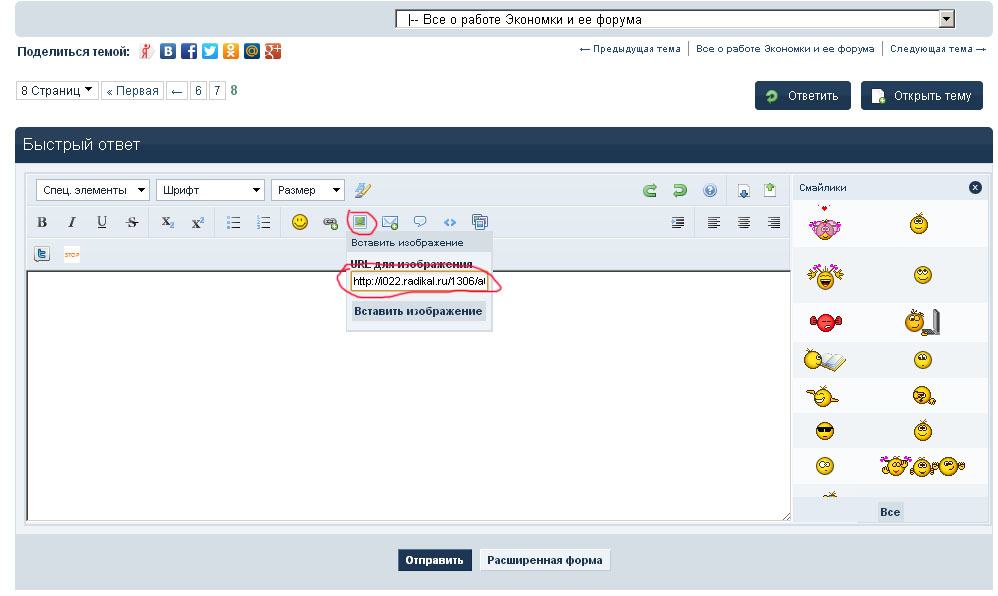Close the Смайлики panel
Viewport: 998px width, 596px height.
(x=975, y=188)
